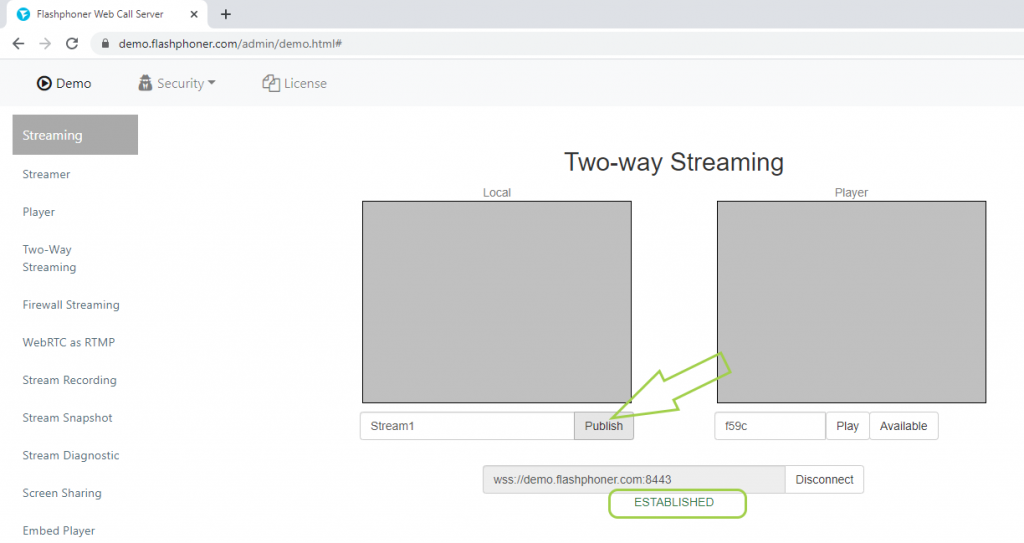Click the ESTABLISHED status text
1024x543 pixels.
674,502
